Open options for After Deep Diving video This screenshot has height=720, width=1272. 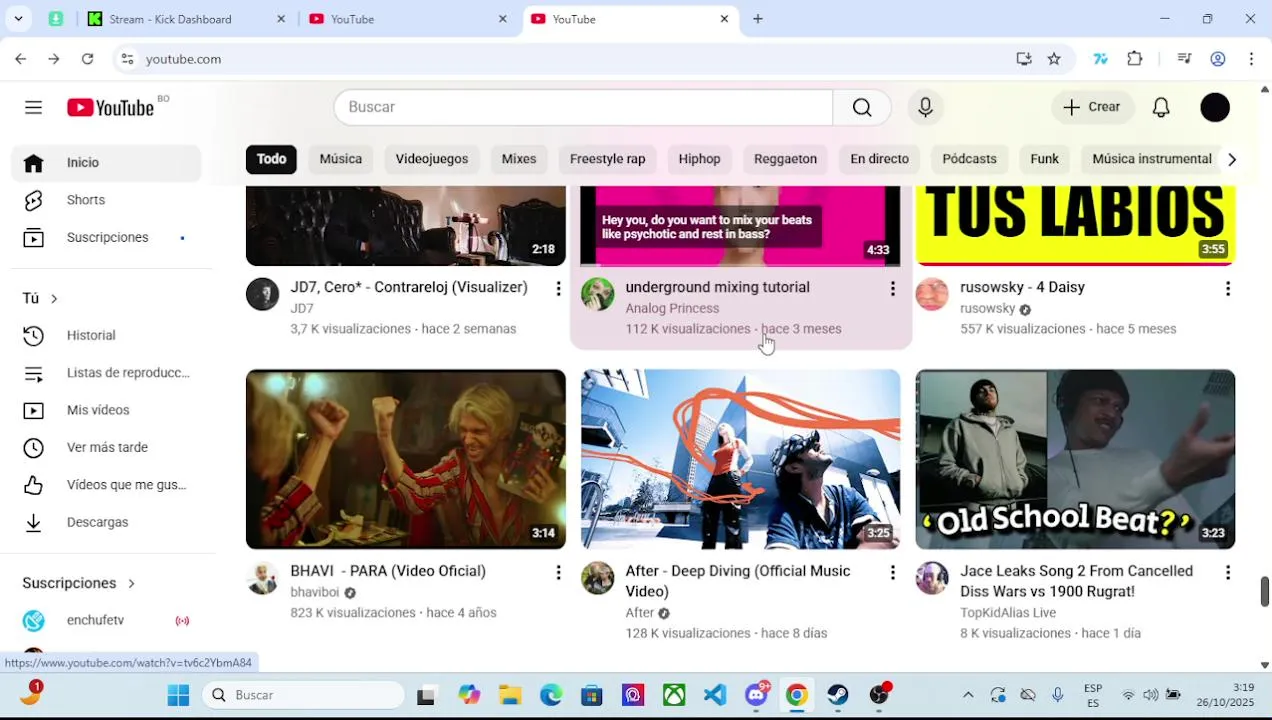tap(893, 573)
